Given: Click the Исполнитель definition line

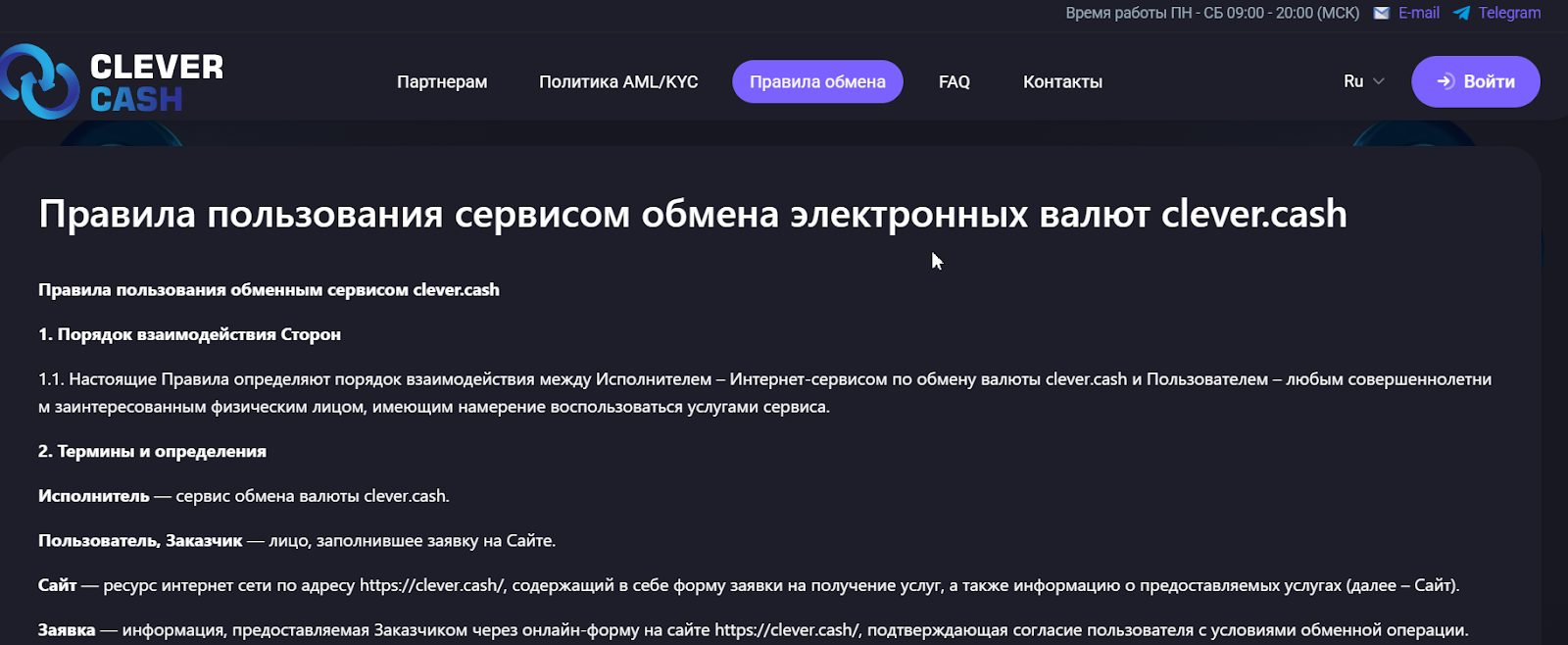Looking at the screenshot, I should (x=244, y=496).
